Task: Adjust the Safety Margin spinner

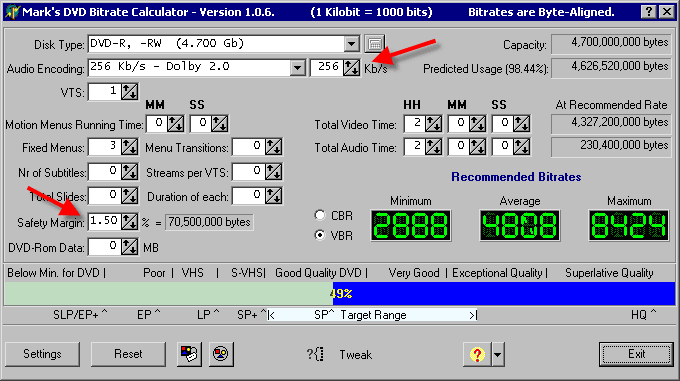Action: 129,222
